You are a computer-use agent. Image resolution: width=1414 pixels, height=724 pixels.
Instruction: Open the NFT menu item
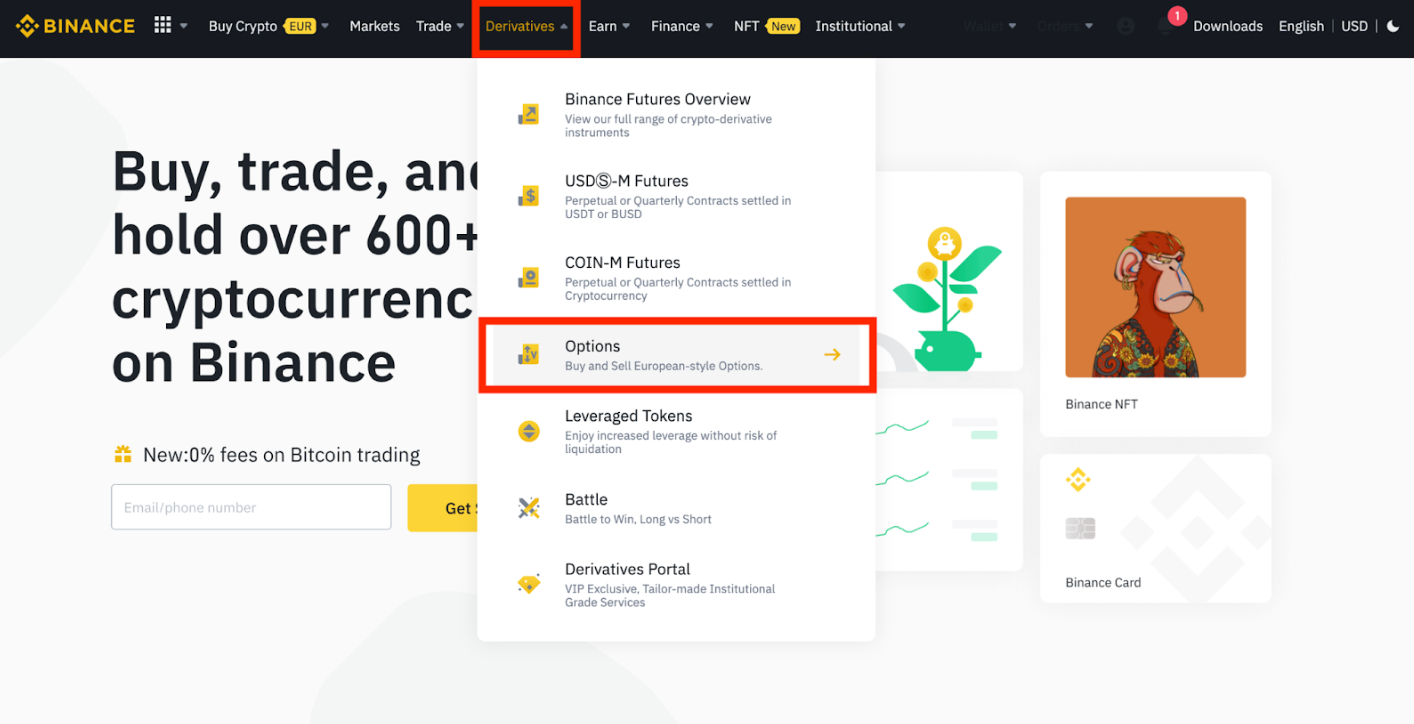(746, 26)
